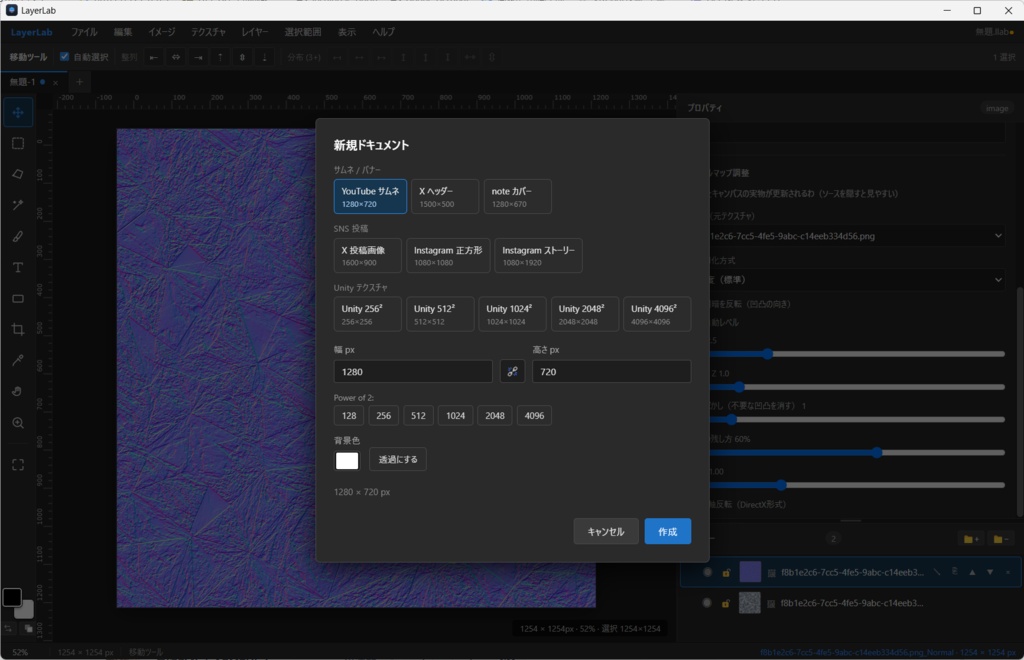The image size is (1024, 660).
Task: Select the Text tool
Action: (x=18, y=268)
